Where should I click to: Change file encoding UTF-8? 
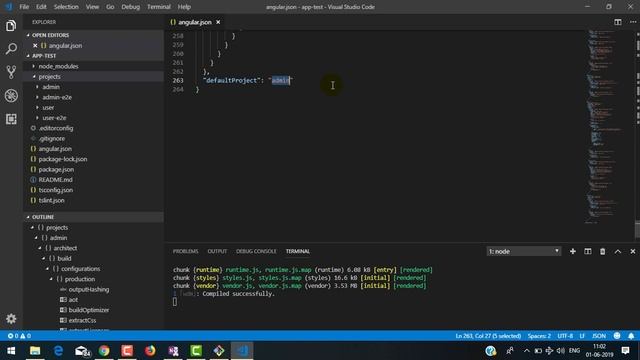[x=565, y=336]
